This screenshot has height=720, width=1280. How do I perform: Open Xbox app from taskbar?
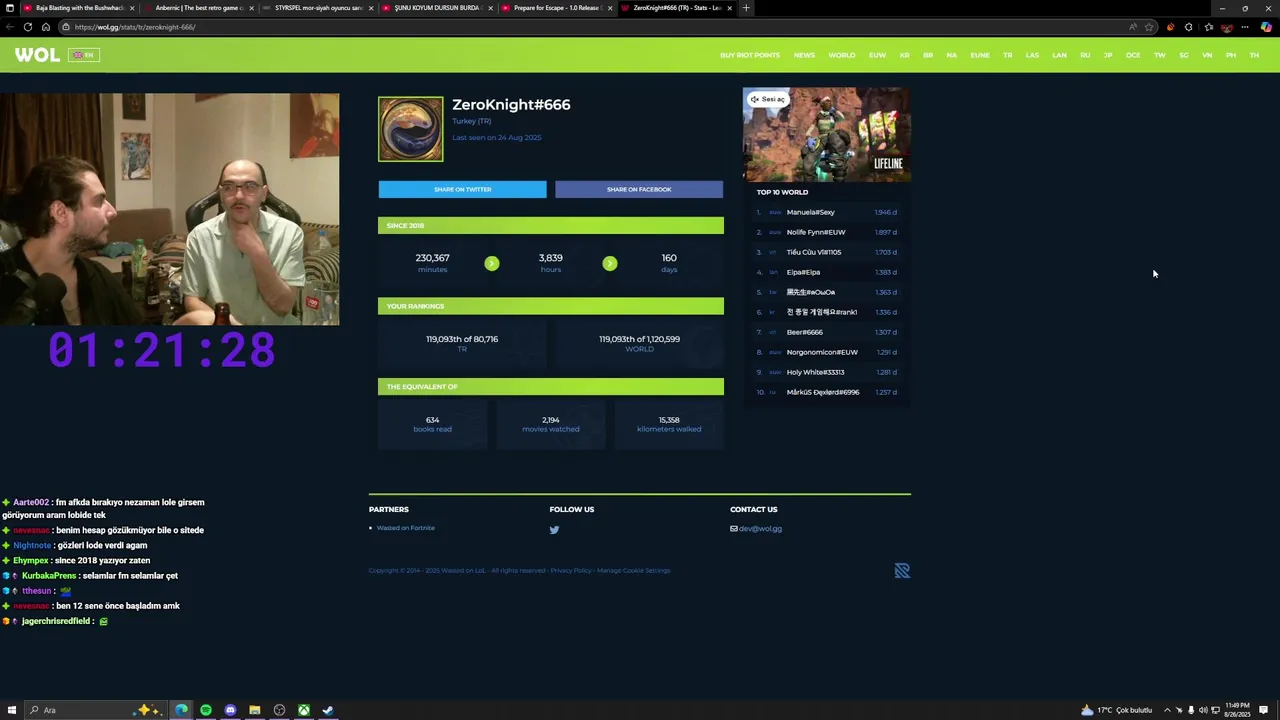point(303,710)
